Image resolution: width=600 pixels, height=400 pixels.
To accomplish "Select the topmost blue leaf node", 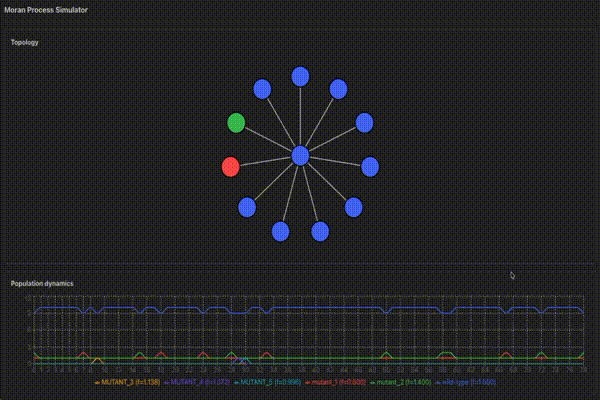I will coord(300,77).
